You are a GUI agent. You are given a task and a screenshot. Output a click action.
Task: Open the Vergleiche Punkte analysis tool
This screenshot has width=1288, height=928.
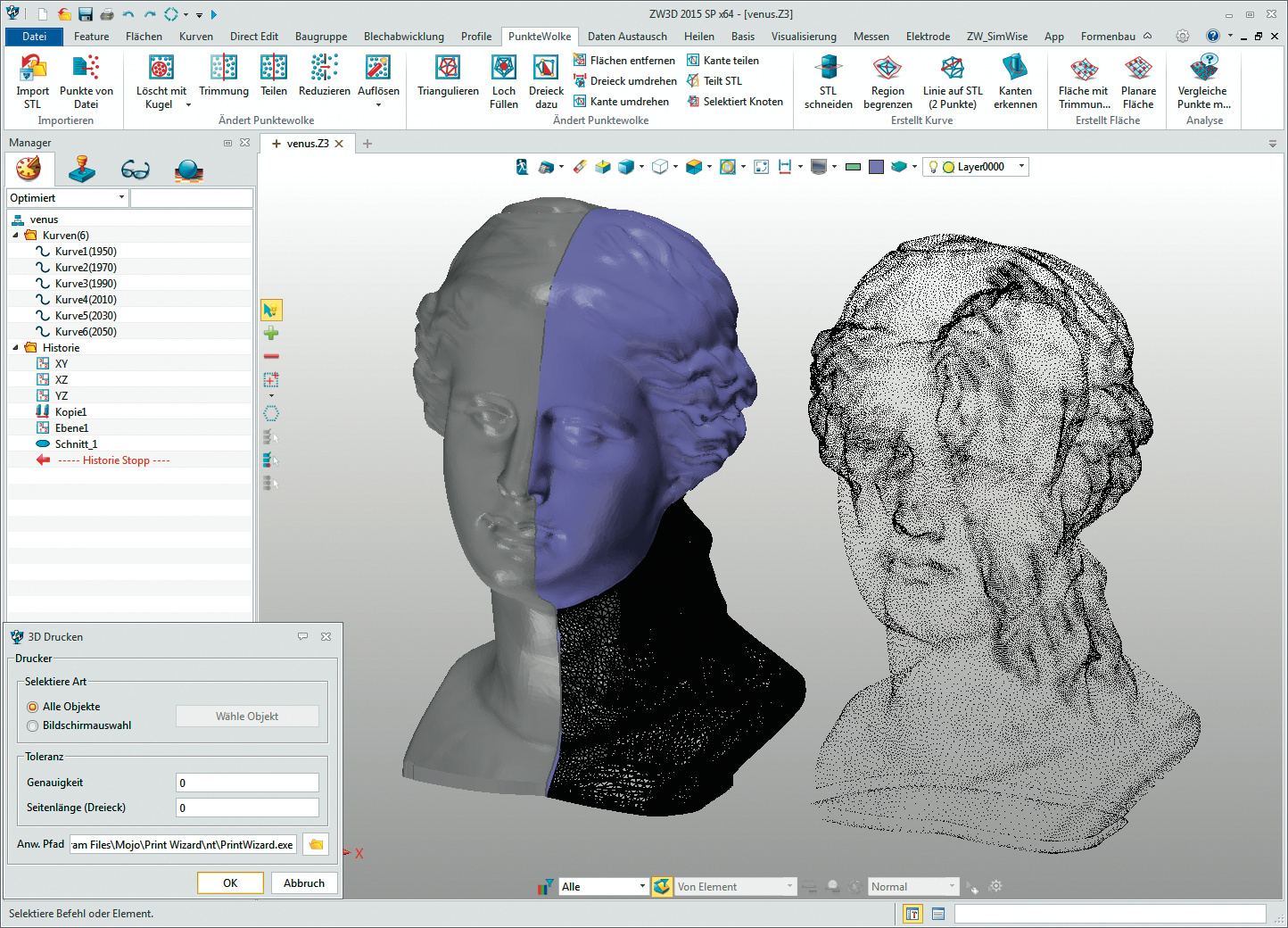tap(1202, 68)
